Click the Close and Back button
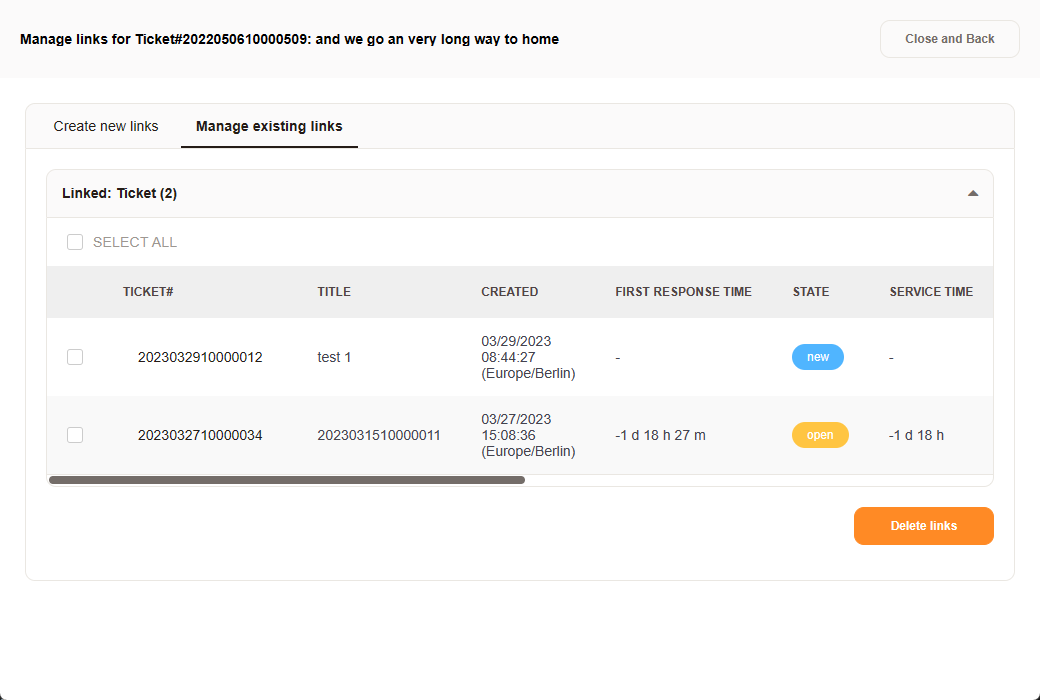 pos(949,39)
